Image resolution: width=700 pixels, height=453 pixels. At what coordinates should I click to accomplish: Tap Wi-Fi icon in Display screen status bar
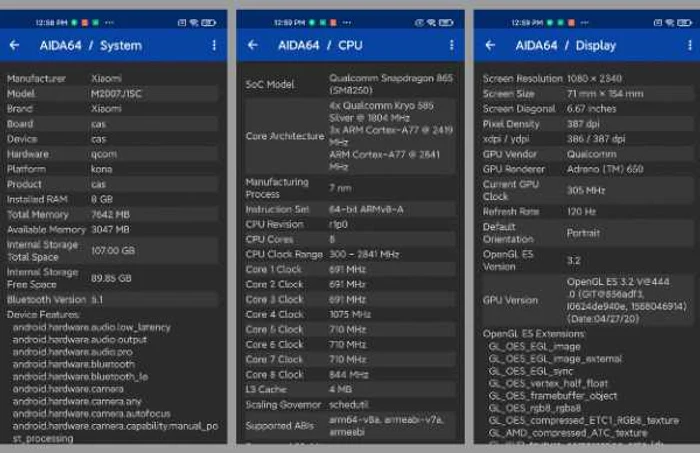pos(670,22)
